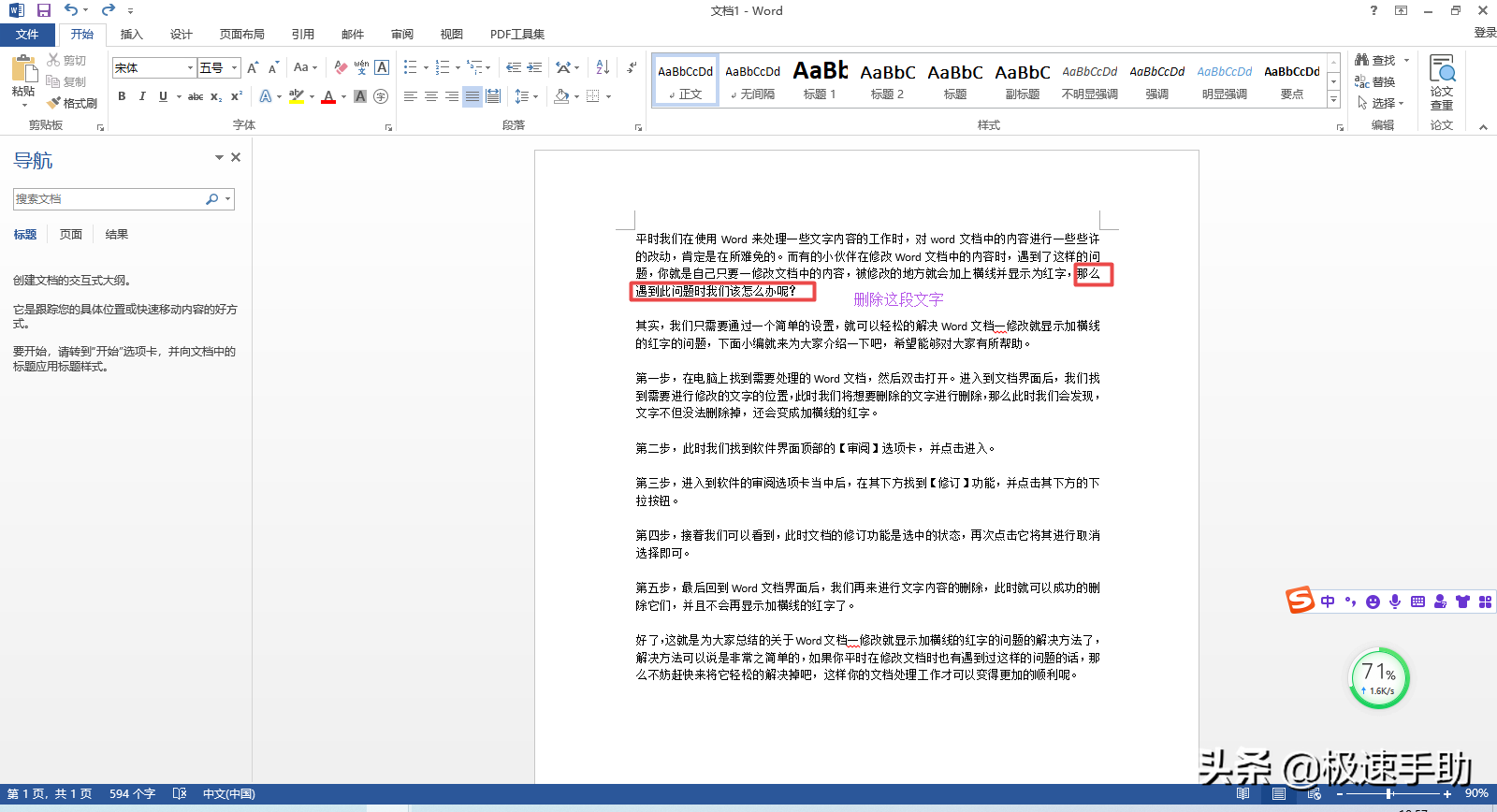1497x812 pixels.
Task: Sort paragraphs with the A-Z sort icon
Action: click(x=603, y=67)
